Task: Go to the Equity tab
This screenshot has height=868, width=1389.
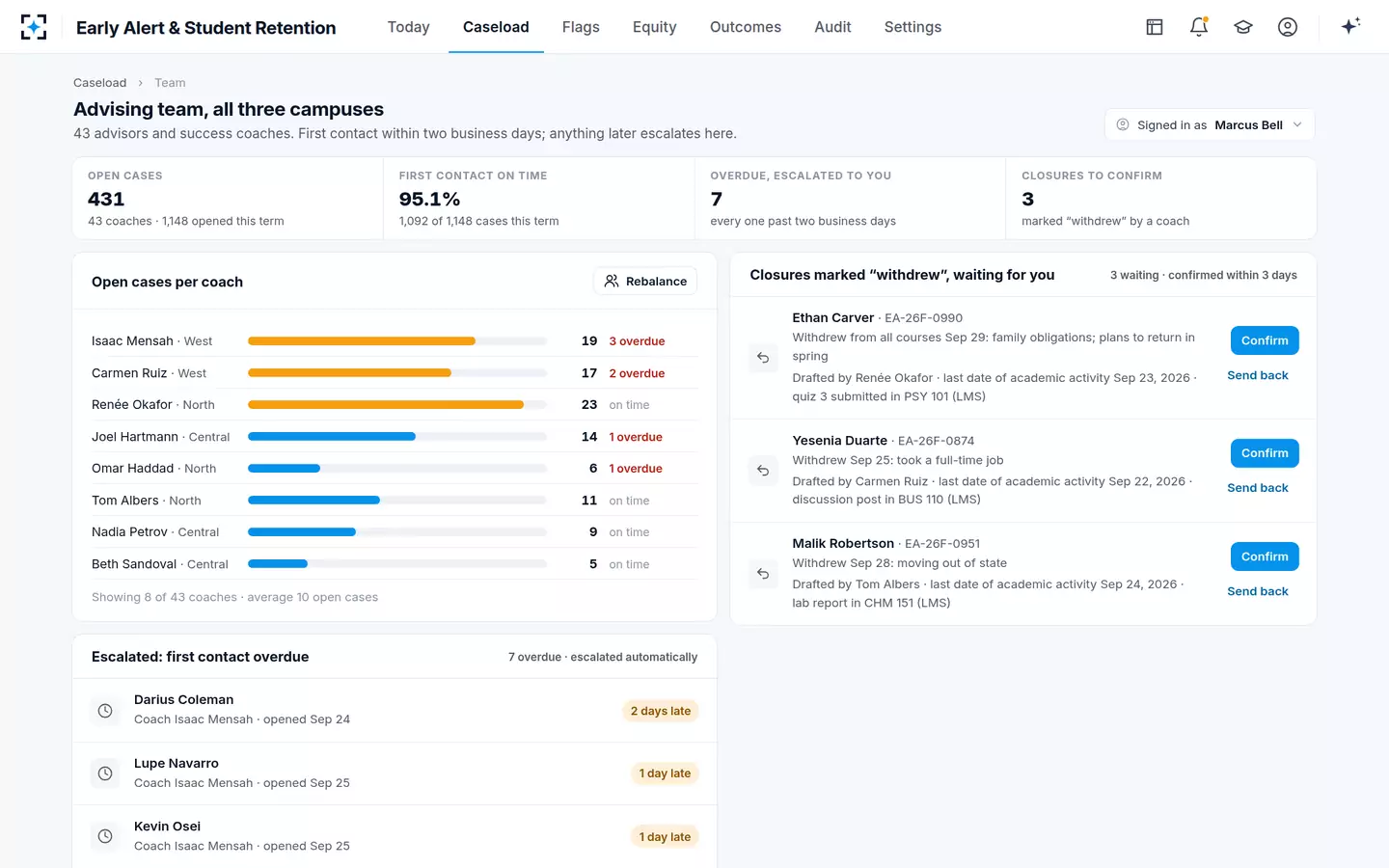Action: (x=654, y=27)
